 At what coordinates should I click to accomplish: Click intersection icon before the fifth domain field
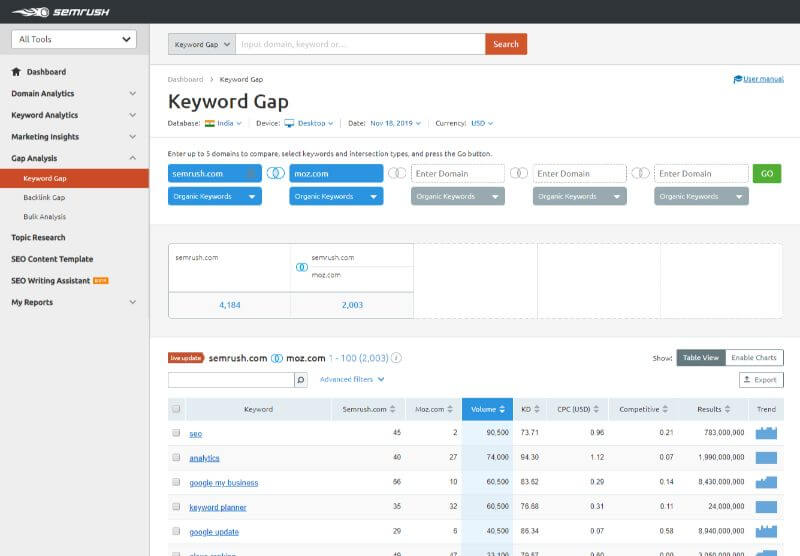point(640,173)
